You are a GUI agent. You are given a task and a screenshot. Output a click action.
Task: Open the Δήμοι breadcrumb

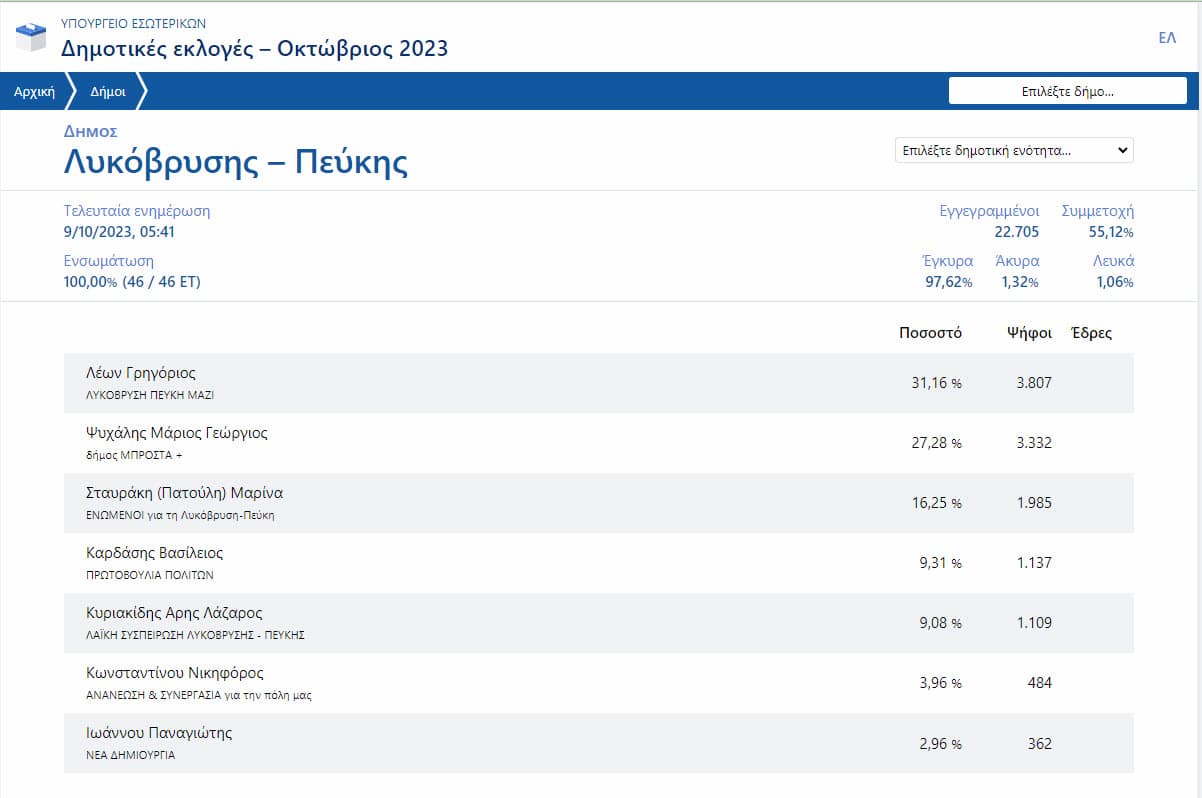(108, 91)
